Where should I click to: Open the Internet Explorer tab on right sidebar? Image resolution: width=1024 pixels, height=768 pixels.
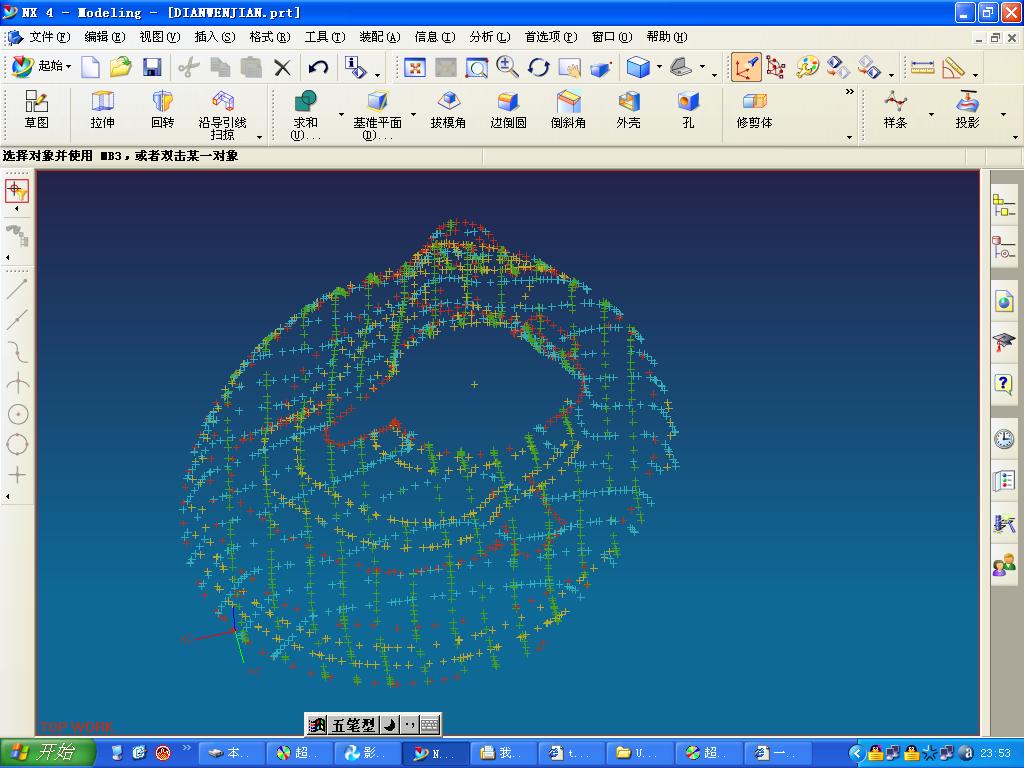(x=1004, y=302)
